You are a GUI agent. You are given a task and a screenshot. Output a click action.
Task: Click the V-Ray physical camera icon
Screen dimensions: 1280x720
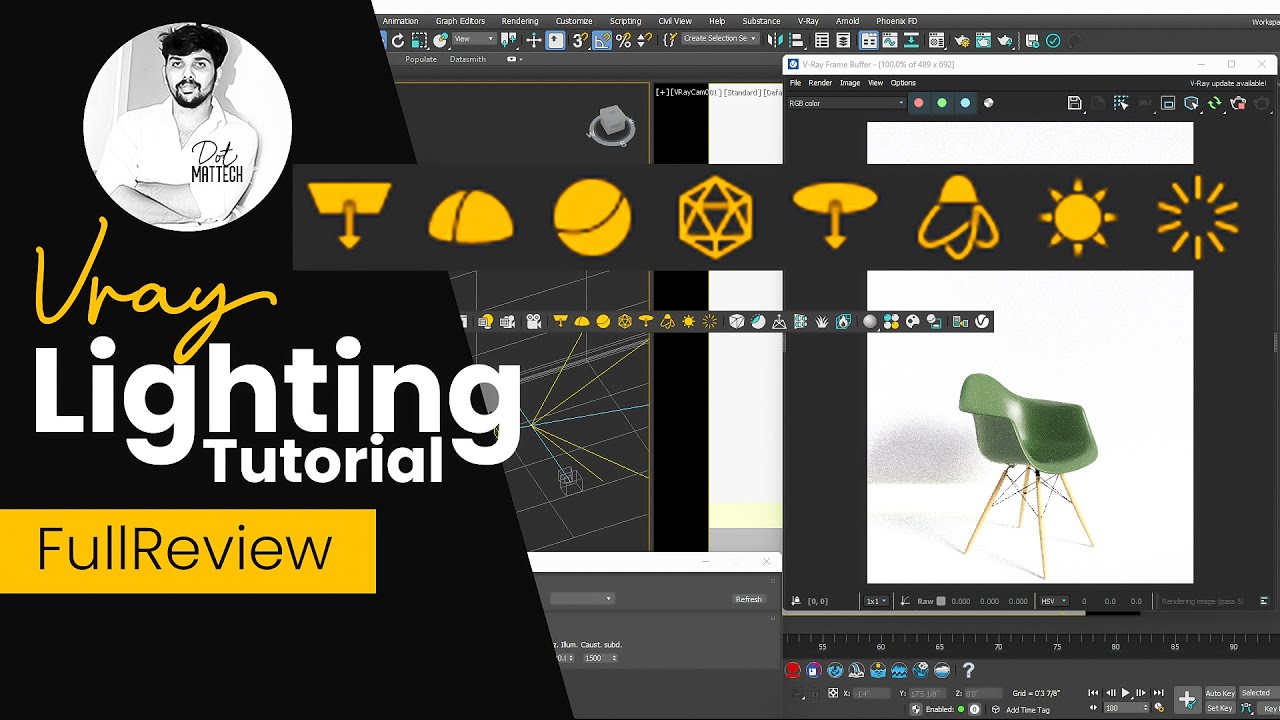pos(534,321)
